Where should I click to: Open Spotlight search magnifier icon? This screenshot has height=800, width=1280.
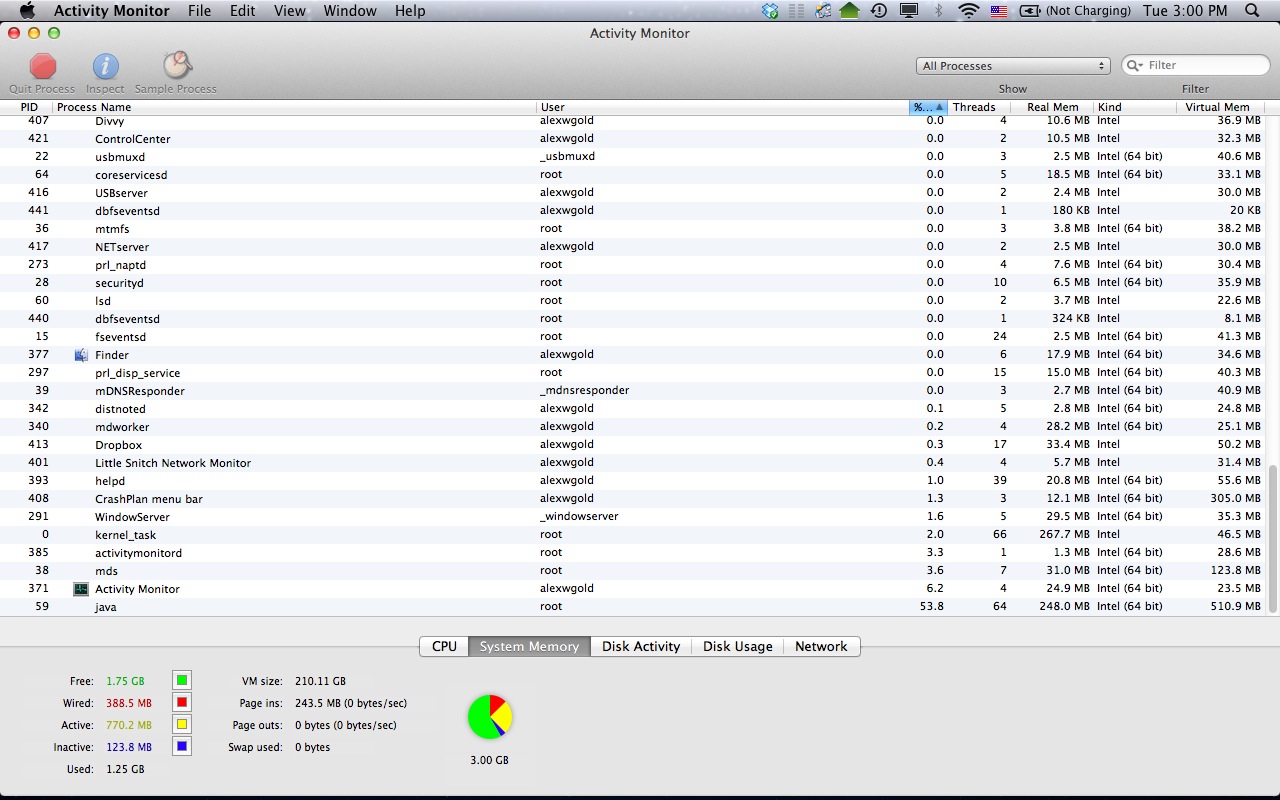1252,11
